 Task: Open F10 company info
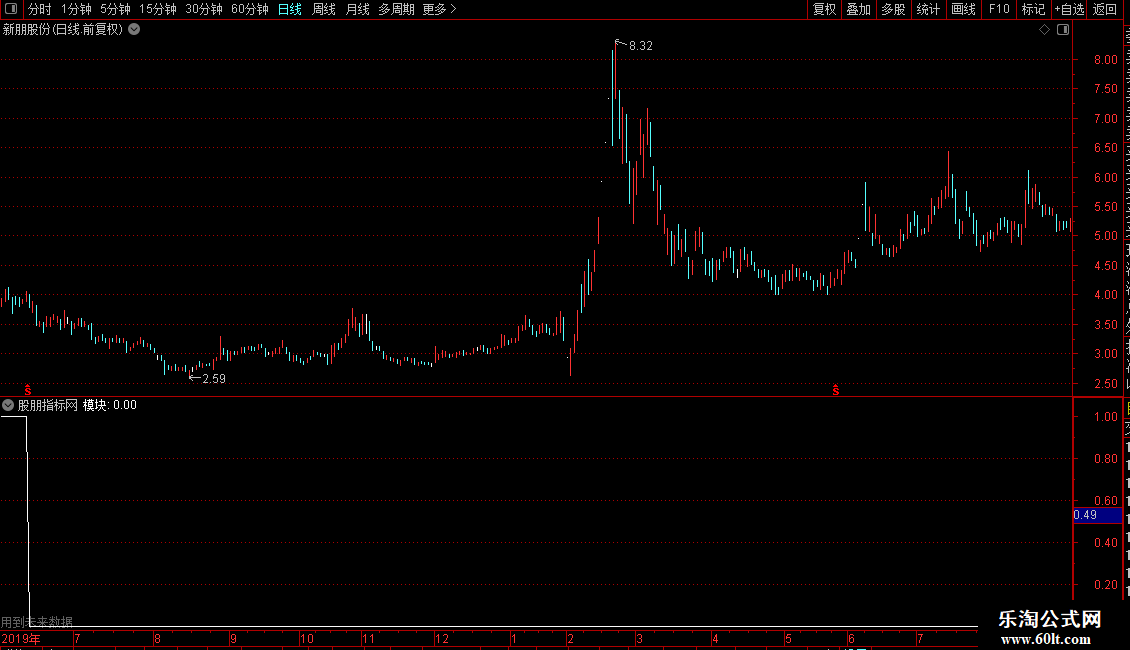pyautogui.click(x=999, y=9)
